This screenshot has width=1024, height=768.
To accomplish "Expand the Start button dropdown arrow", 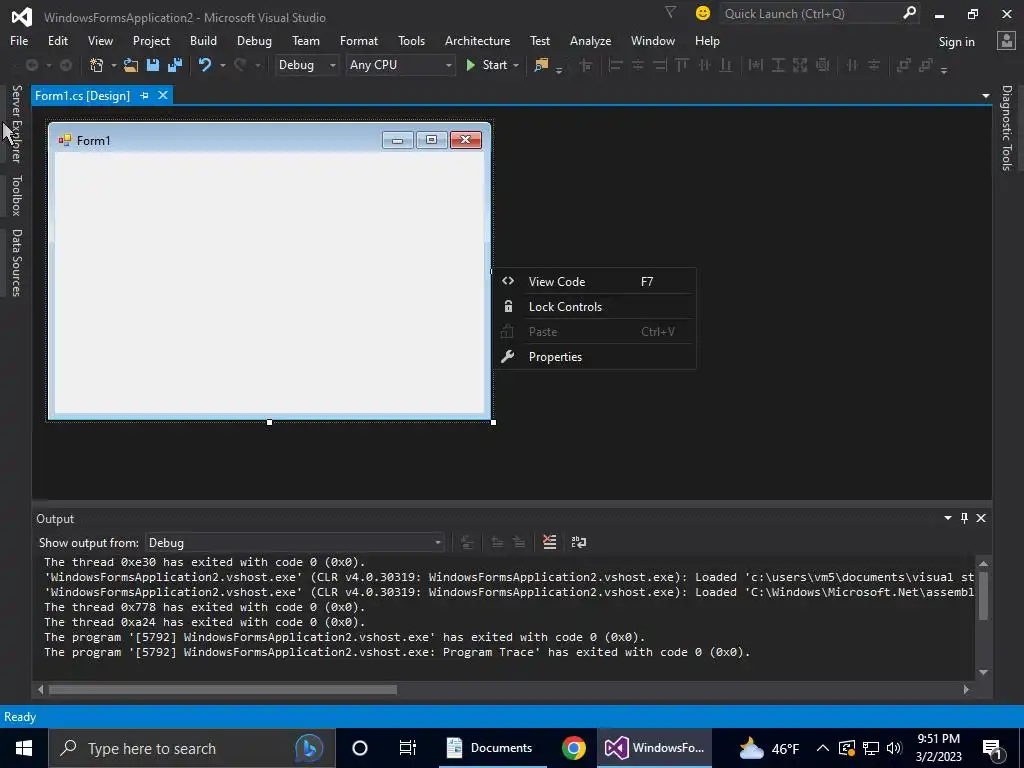I will pos(516,65).
